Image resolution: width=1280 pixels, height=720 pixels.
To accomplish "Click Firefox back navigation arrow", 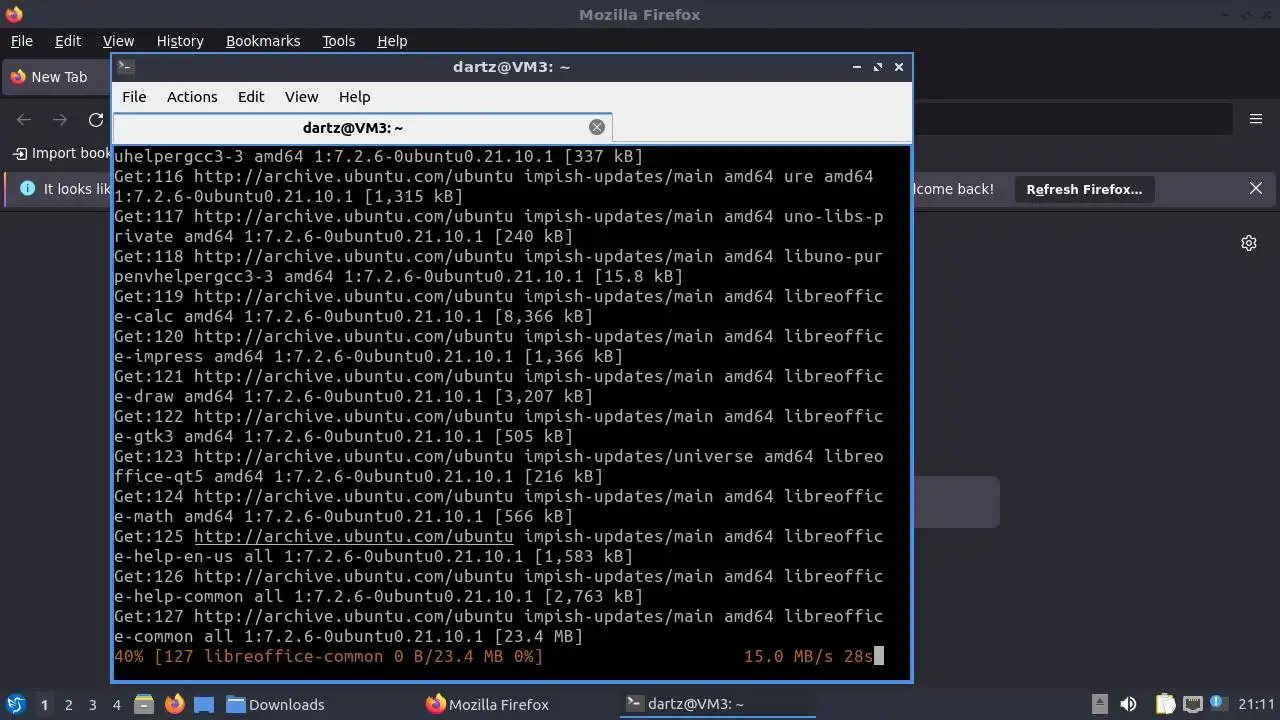I will tap(24, 120).
